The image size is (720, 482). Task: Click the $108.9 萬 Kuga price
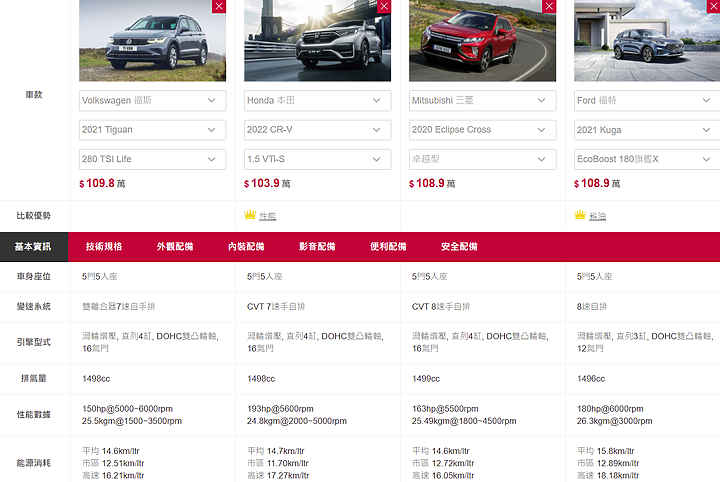pyautogui.click(x=597, y=184)
